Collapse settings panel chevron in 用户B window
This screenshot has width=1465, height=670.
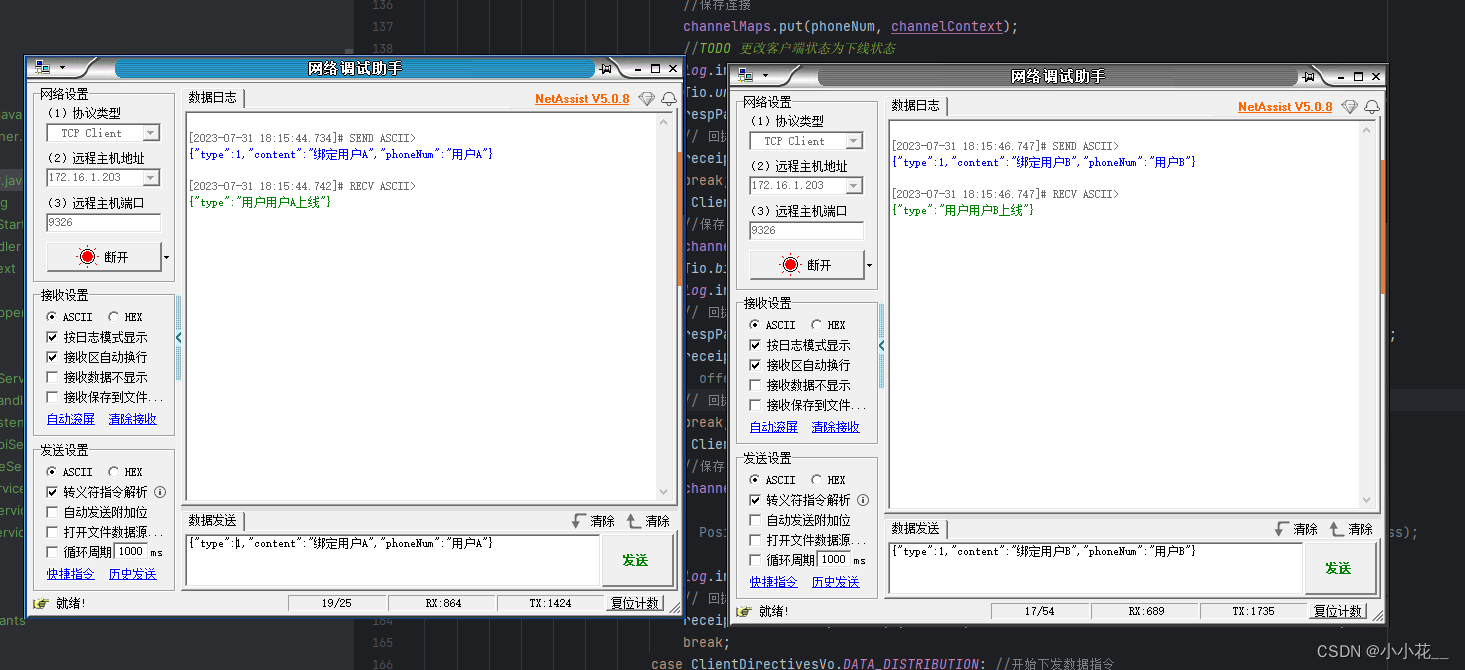point(882,346)
